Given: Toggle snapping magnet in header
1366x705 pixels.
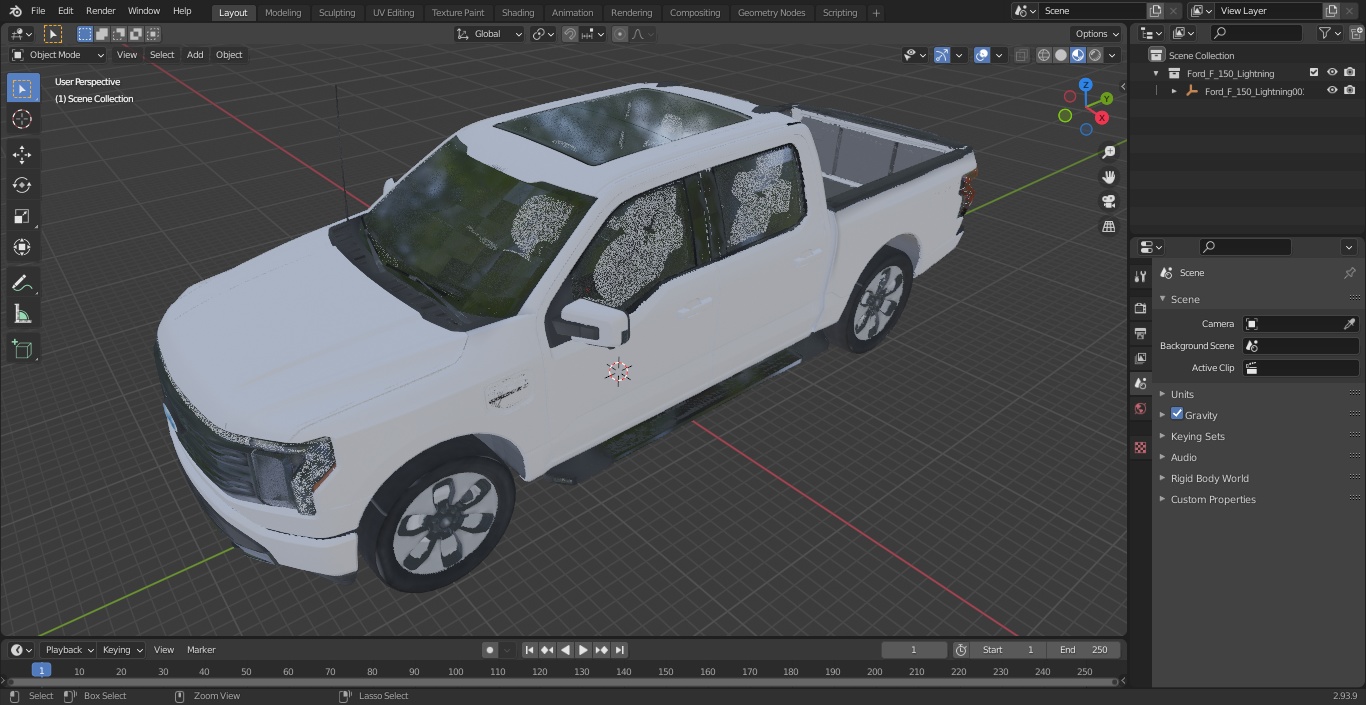Looking at the screenshot, I should (x=569, y=34).
